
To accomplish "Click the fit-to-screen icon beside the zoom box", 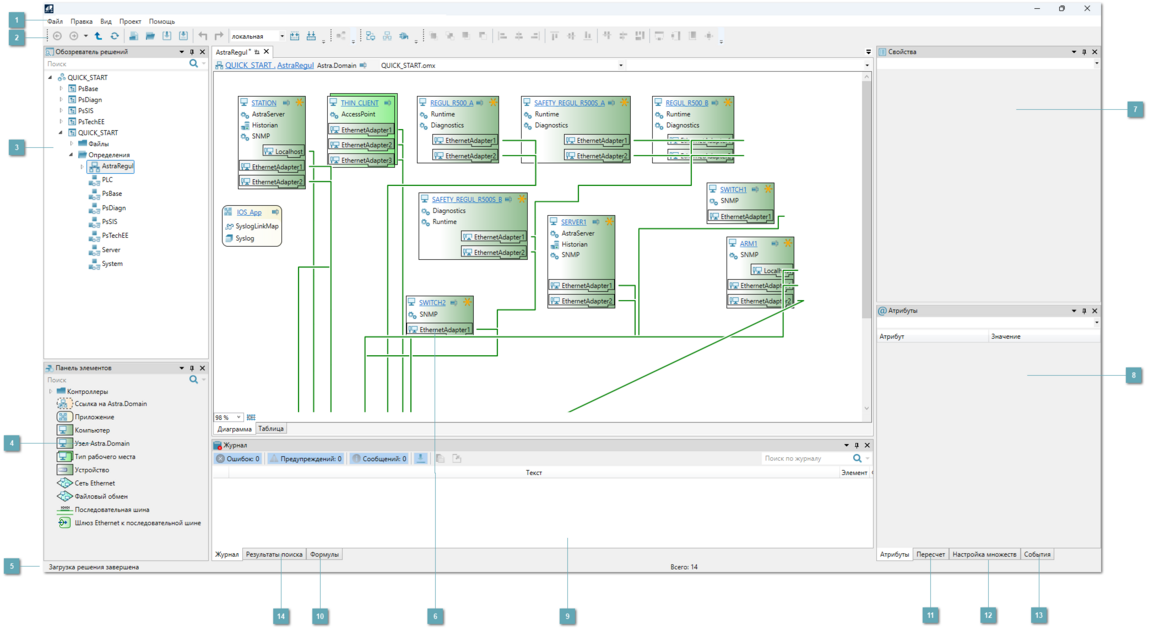I will (x=251, y=417).
